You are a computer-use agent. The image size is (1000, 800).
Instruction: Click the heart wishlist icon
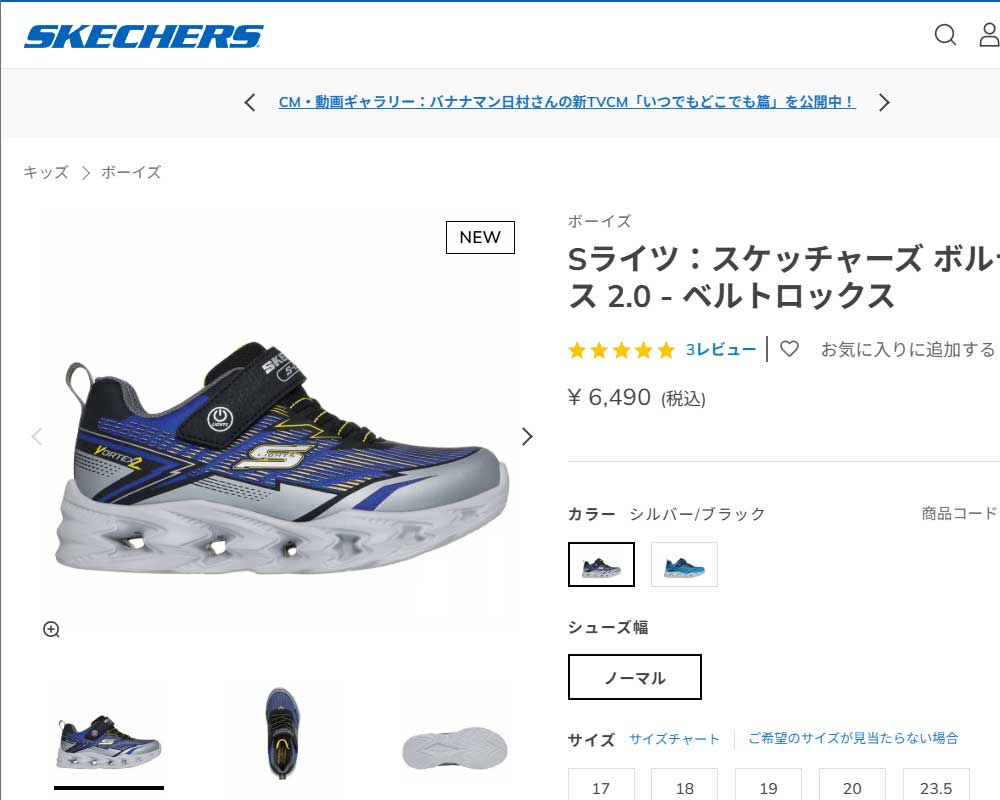click(790, 349)
